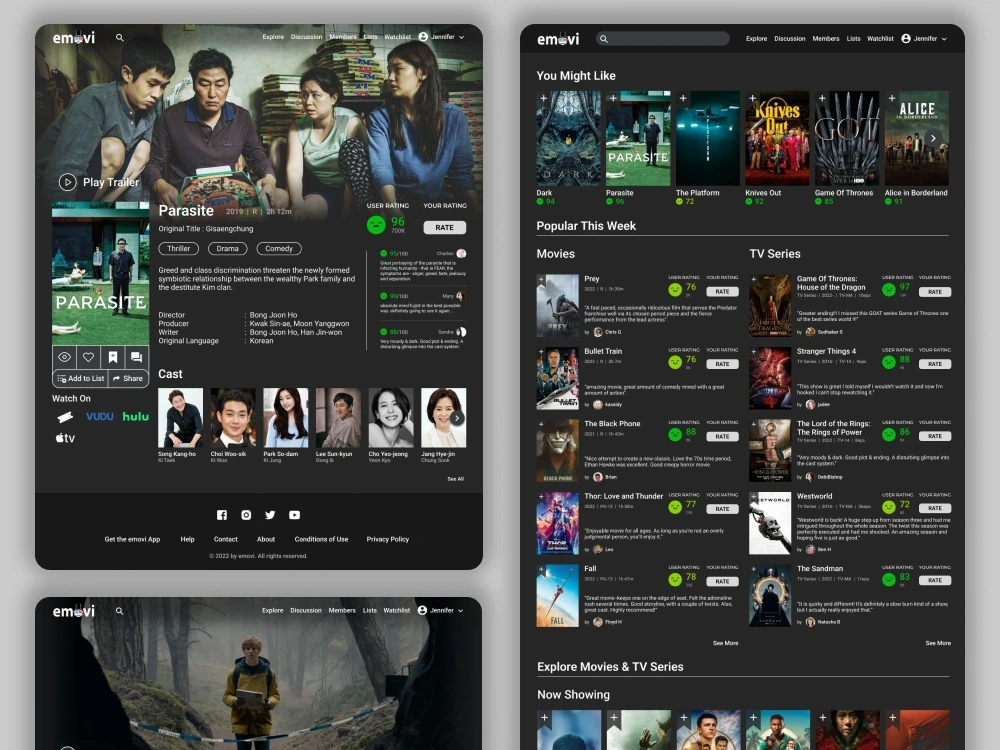1000x750 pixels.
Task: Add Game Of Thrones poster with plus icon
Action: click(x=822, y=98)
